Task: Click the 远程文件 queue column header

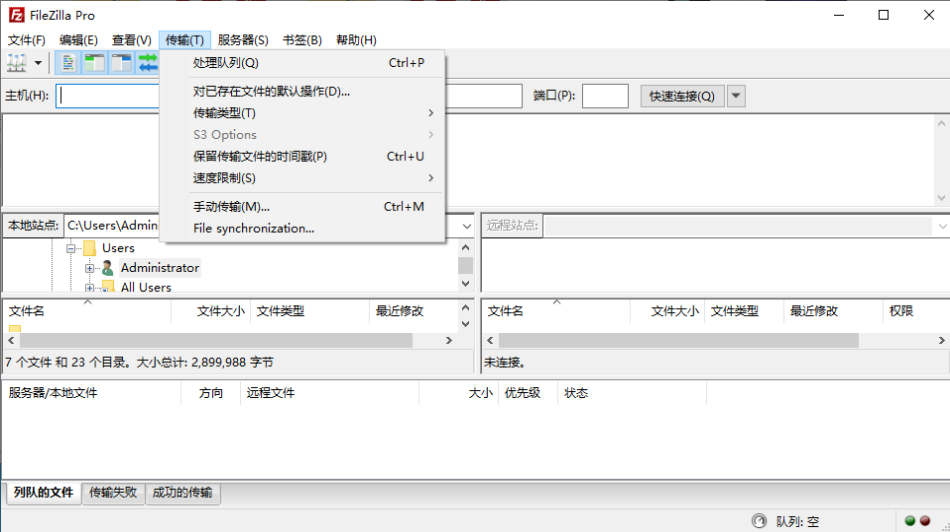Action: pos(330,393)
